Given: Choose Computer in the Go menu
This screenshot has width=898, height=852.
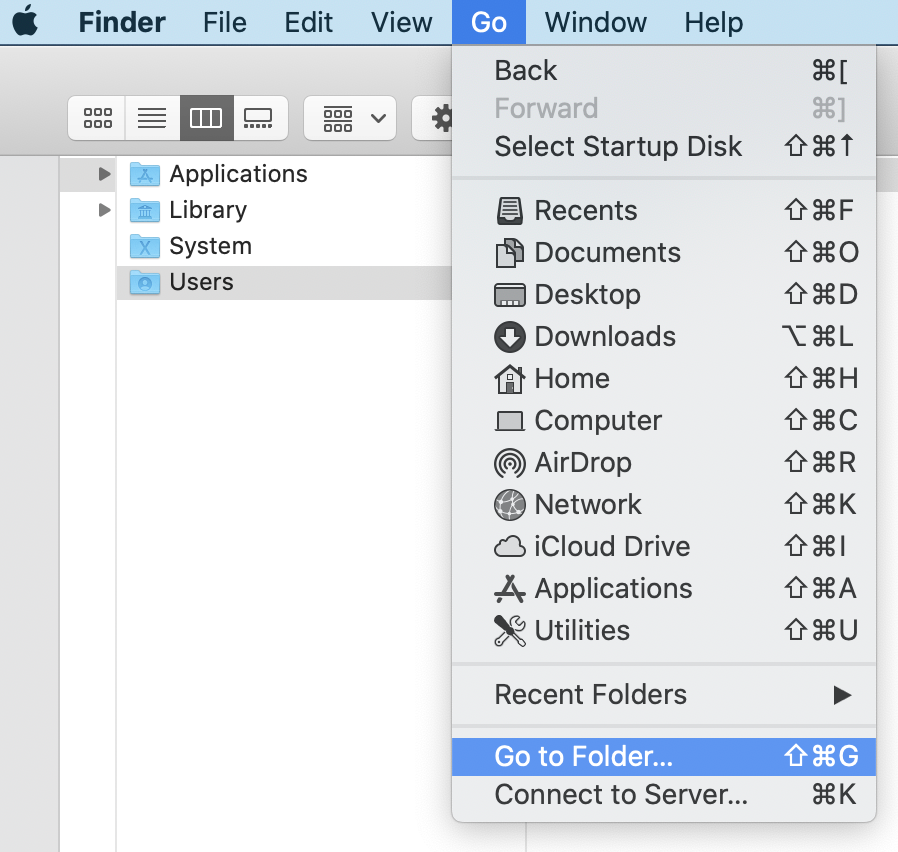Looking at the screenshot, I should (664, 420).
